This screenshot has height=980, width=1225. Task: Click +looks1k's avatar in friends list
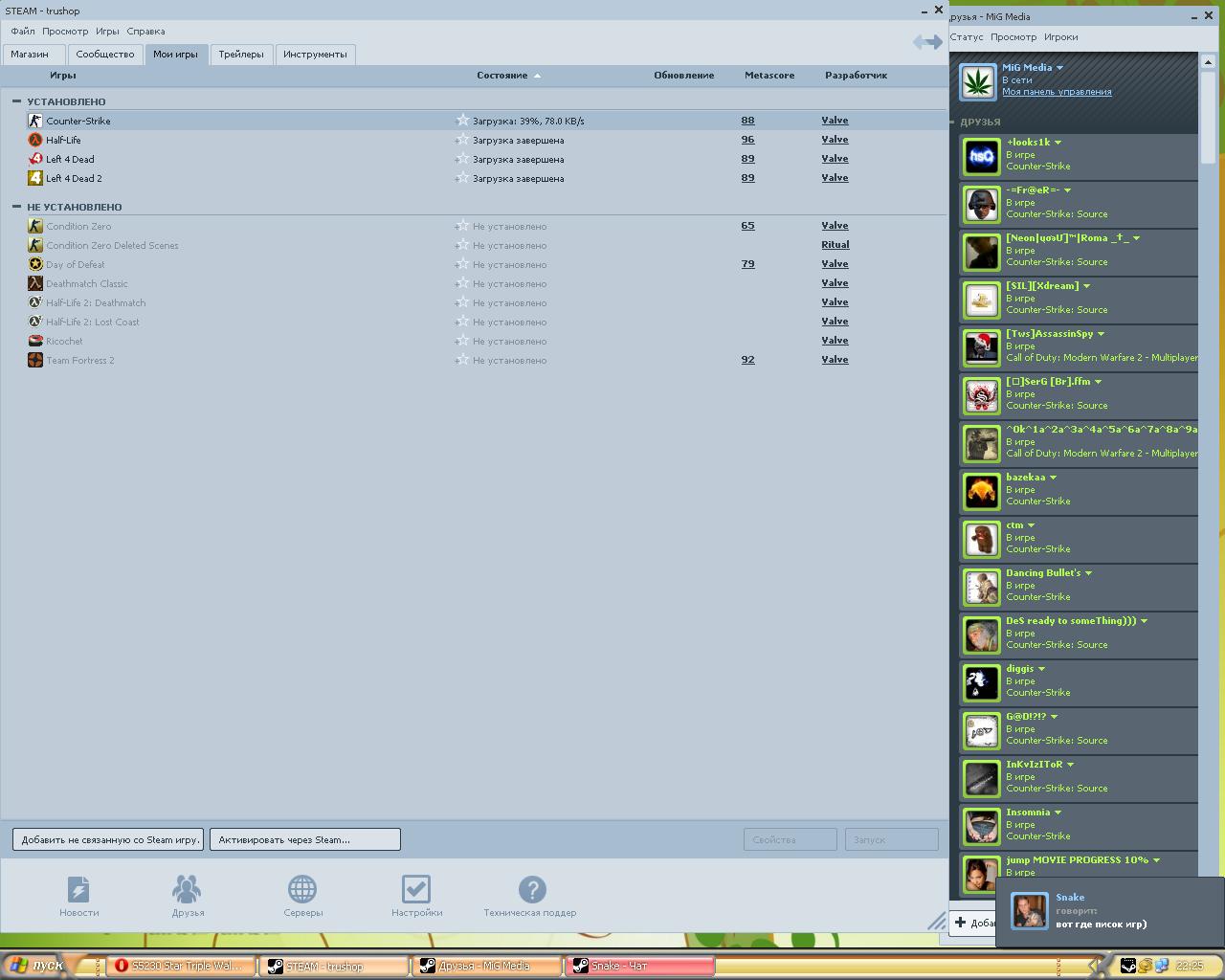[981, 157]
